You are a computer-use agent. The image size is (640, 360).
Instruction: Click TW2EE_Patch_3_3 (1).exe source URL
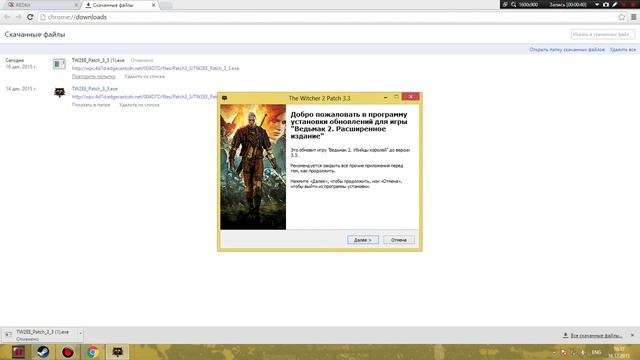(156, 68)
